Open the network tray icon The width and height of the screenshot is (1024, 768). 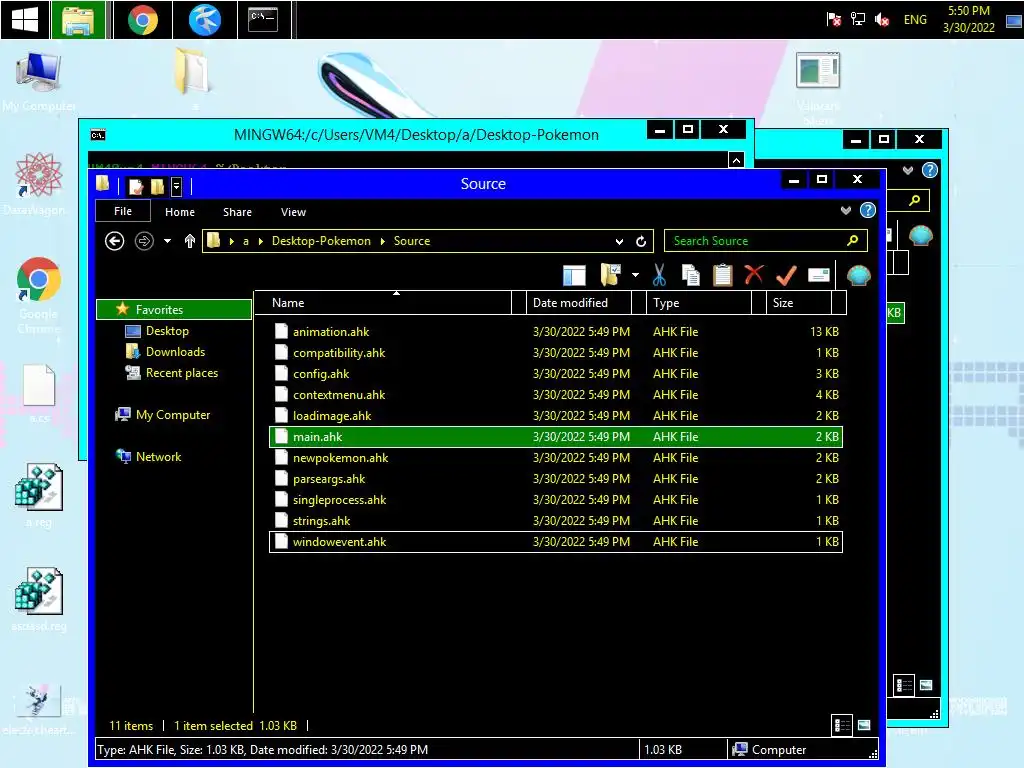coord(857,20)
